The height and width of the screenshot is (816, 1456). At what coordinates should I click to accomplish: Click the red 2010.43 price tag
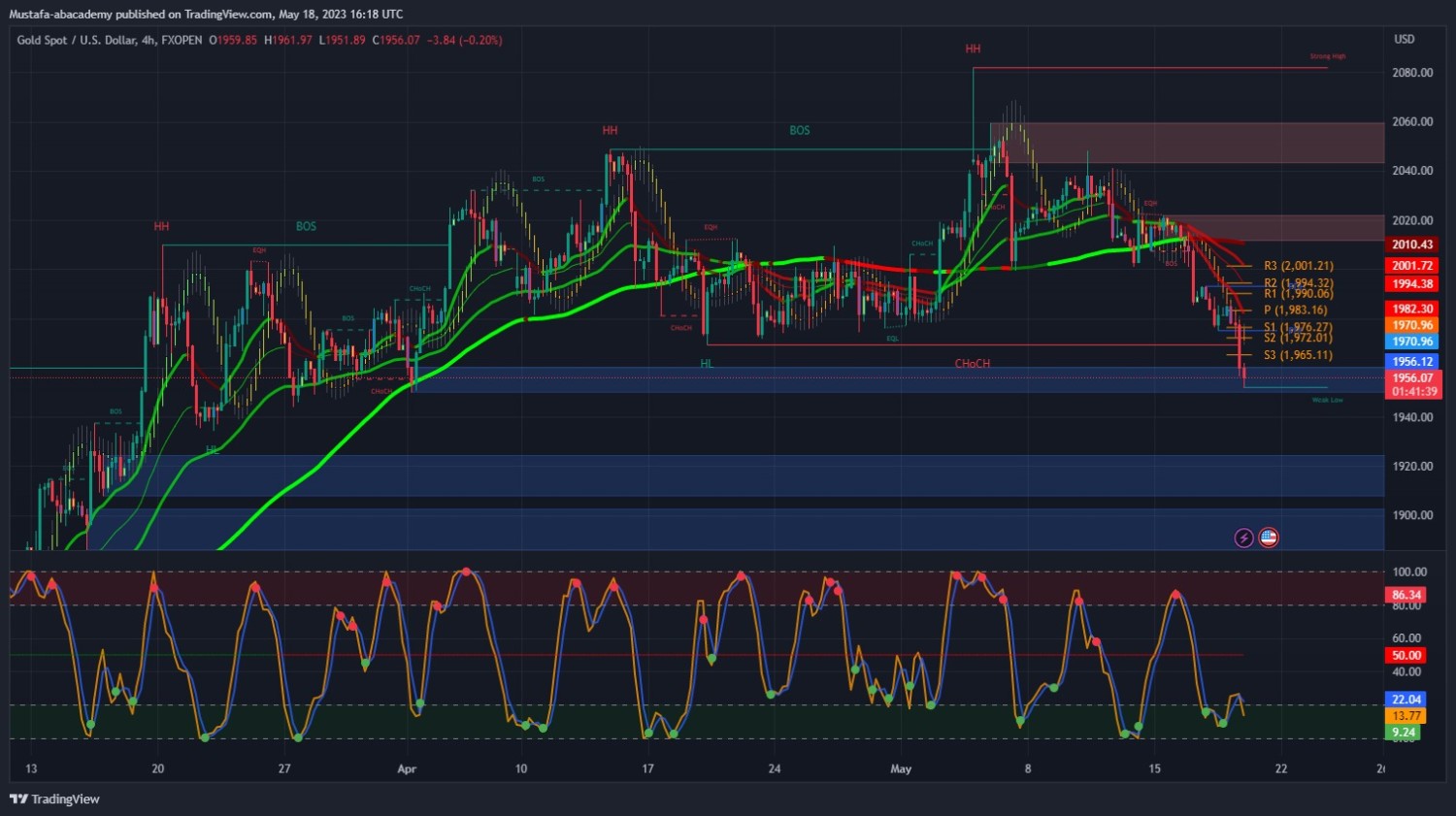click(x=1412, y=245)
